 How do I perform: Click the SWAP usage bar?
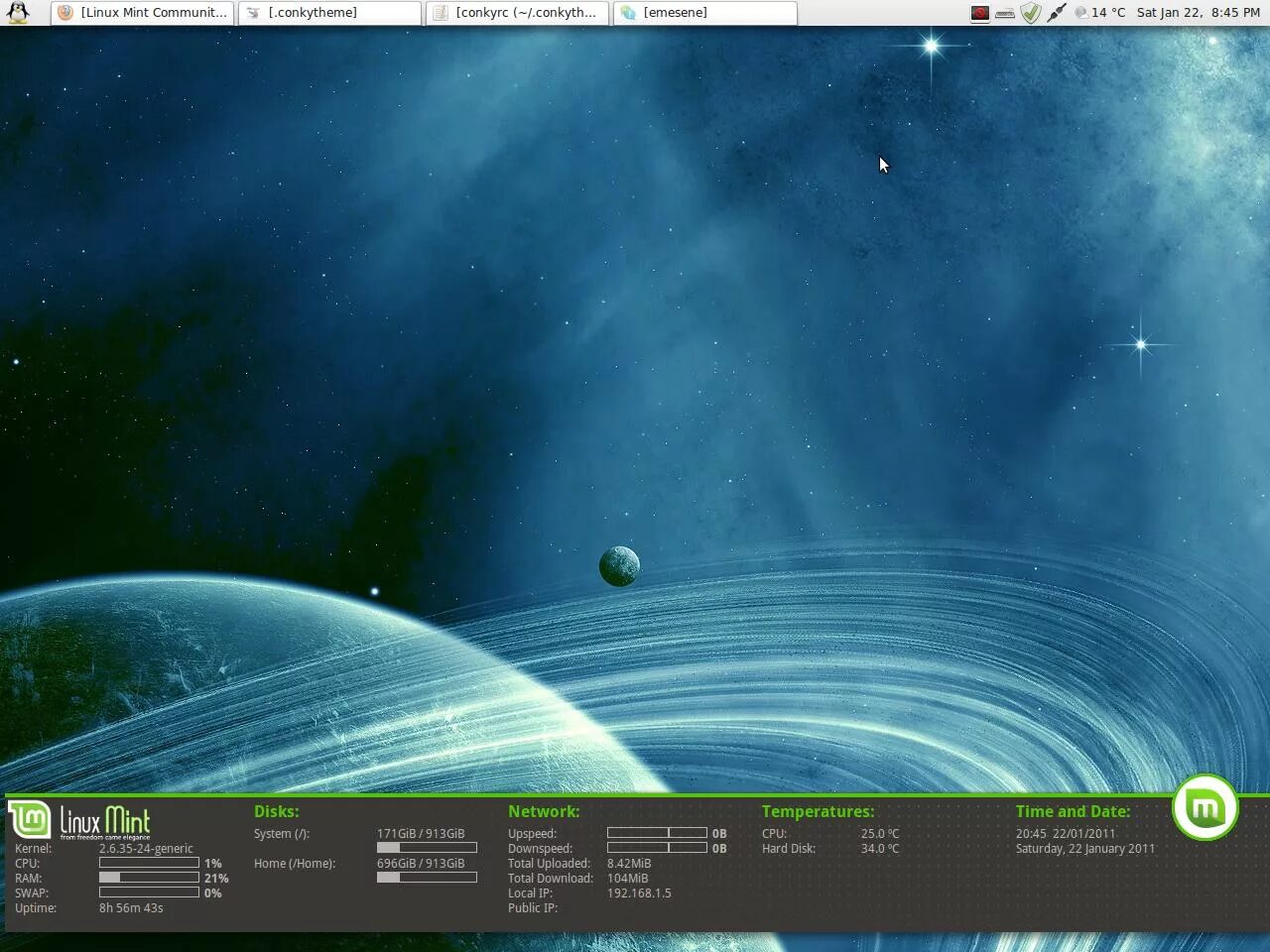tap(149, 892)
